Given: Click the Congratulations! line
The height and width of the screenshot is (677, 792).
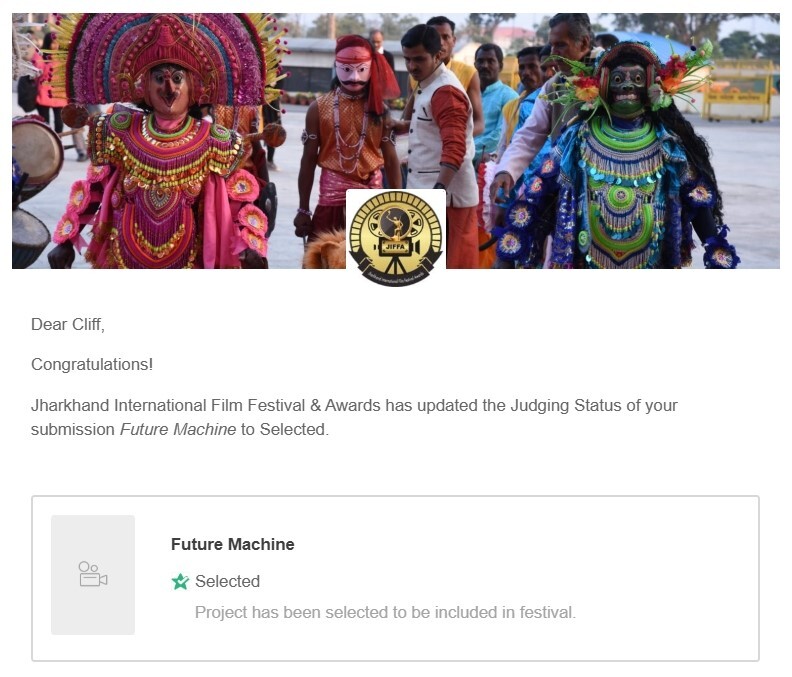Looking at the screenshot, I should coord(92,364).
